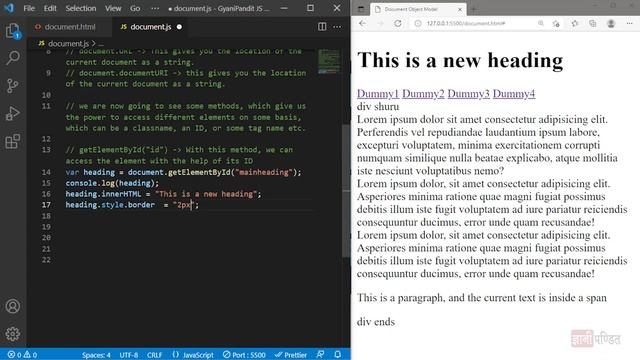Open browser zoom magnifier icon
The height and width of the screenshot is (360, 640).
(x=541, y=23)
